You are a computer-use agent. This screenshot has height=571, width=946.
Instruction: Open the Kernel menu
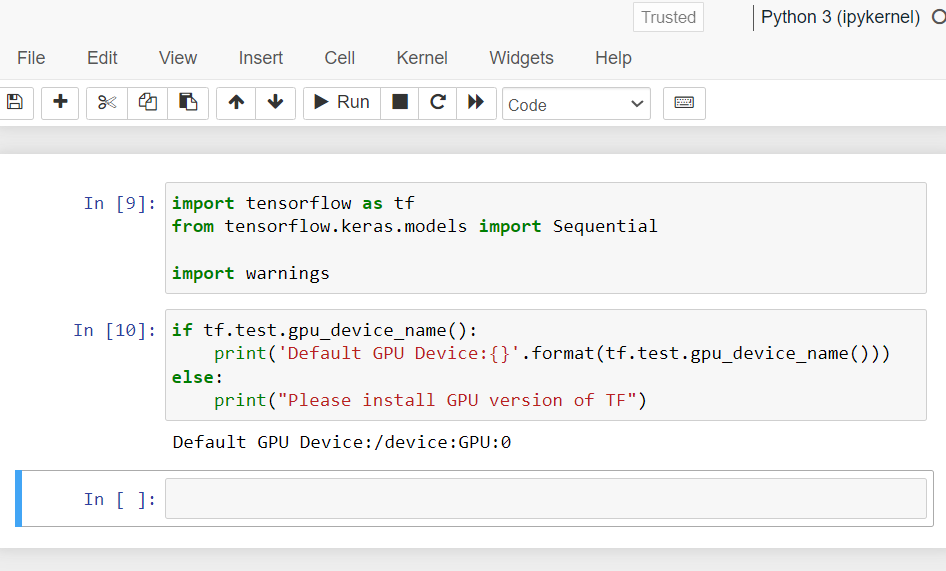[x=422, y=58]
